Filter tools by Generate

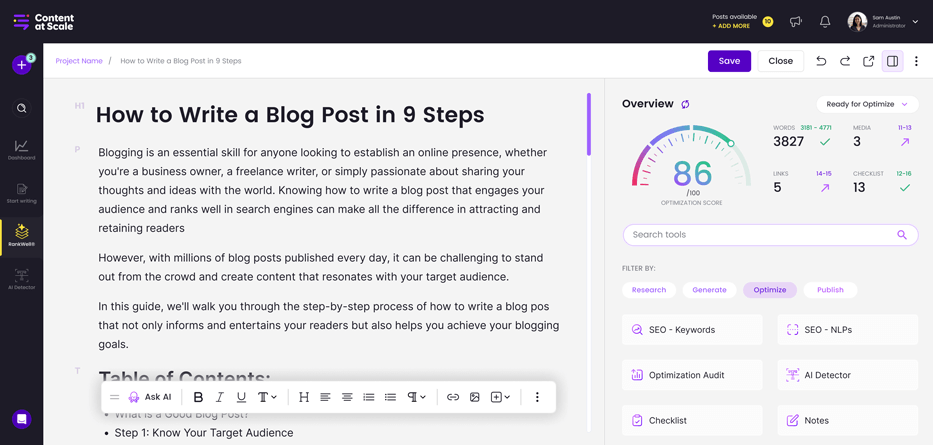coord(709,290)
